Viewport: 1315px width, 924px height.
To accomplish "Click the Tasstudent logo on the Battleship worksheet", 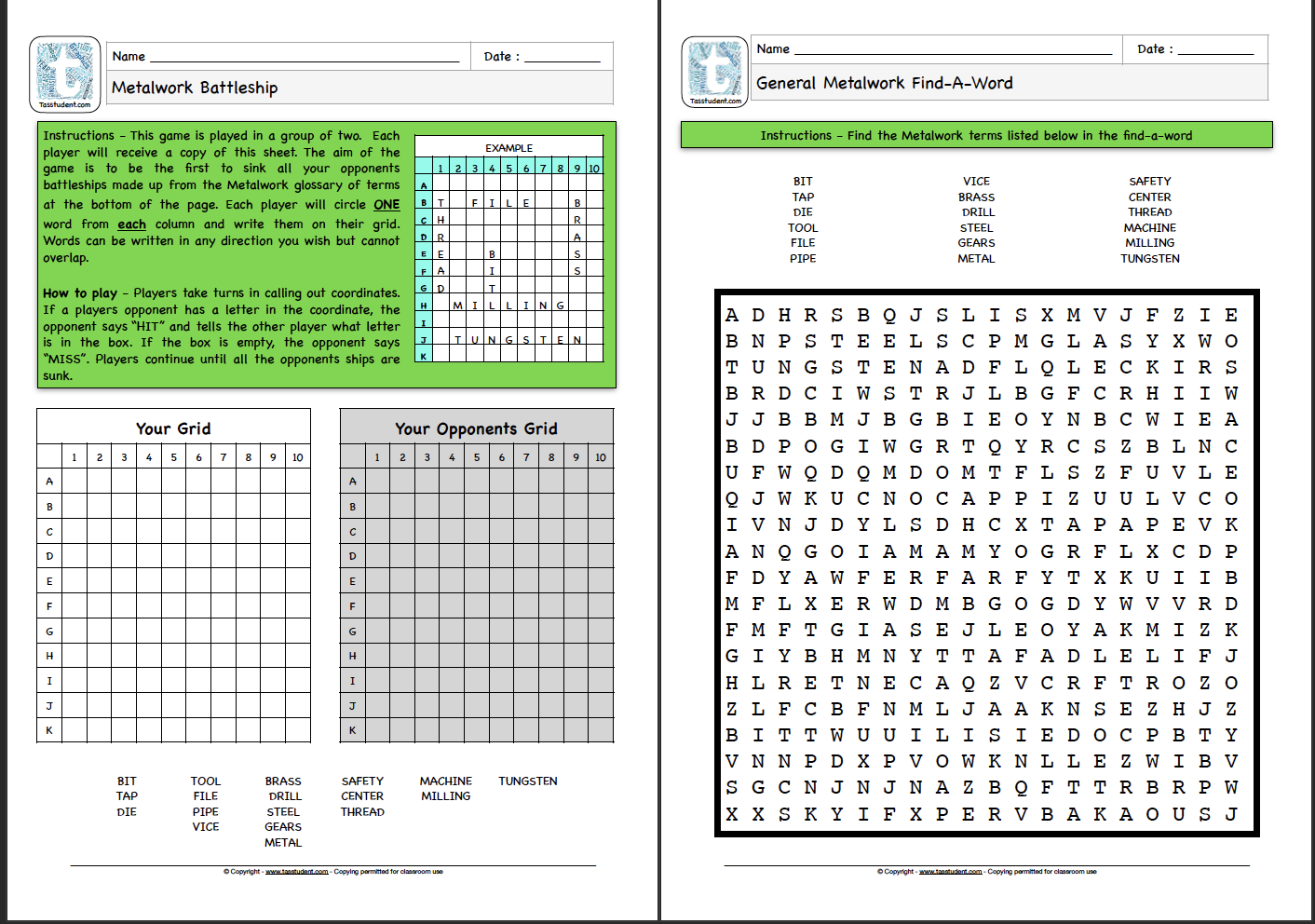I will click(65, 72).
